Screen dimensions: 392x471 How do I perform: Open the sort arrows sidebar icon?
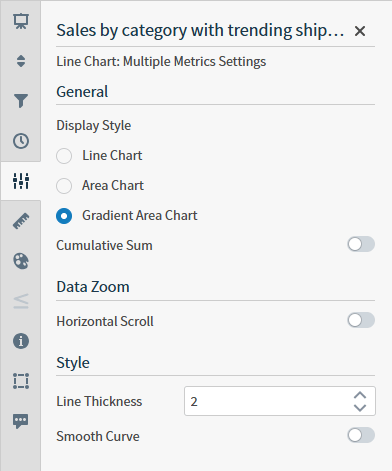tap(21, 61)
